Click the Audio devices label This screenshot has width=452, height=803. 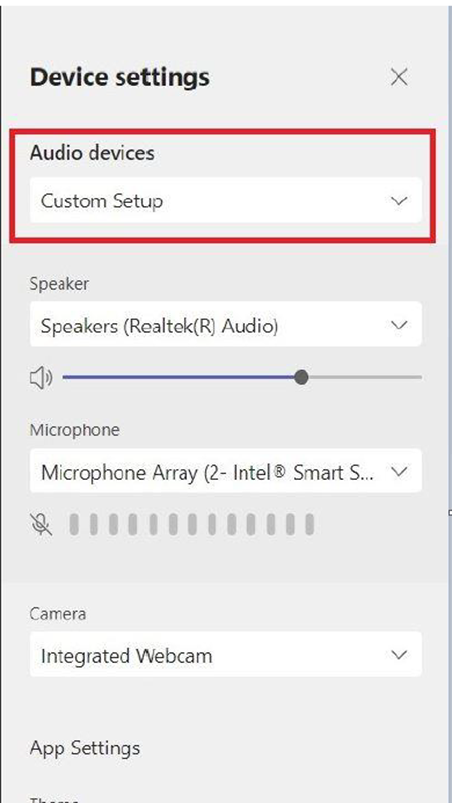point(92,153)
